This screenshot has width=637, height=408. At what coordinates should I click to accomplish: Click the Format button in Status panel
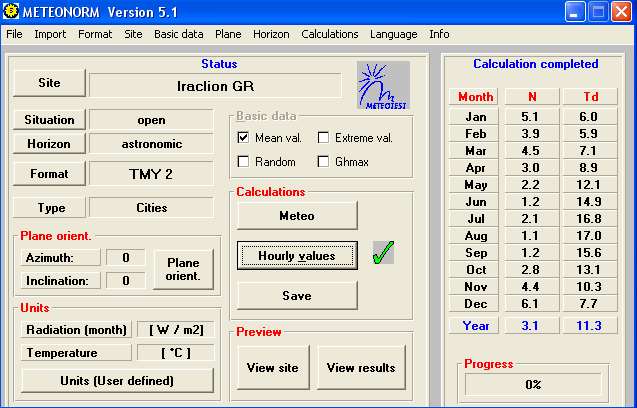tap(50, 174)
